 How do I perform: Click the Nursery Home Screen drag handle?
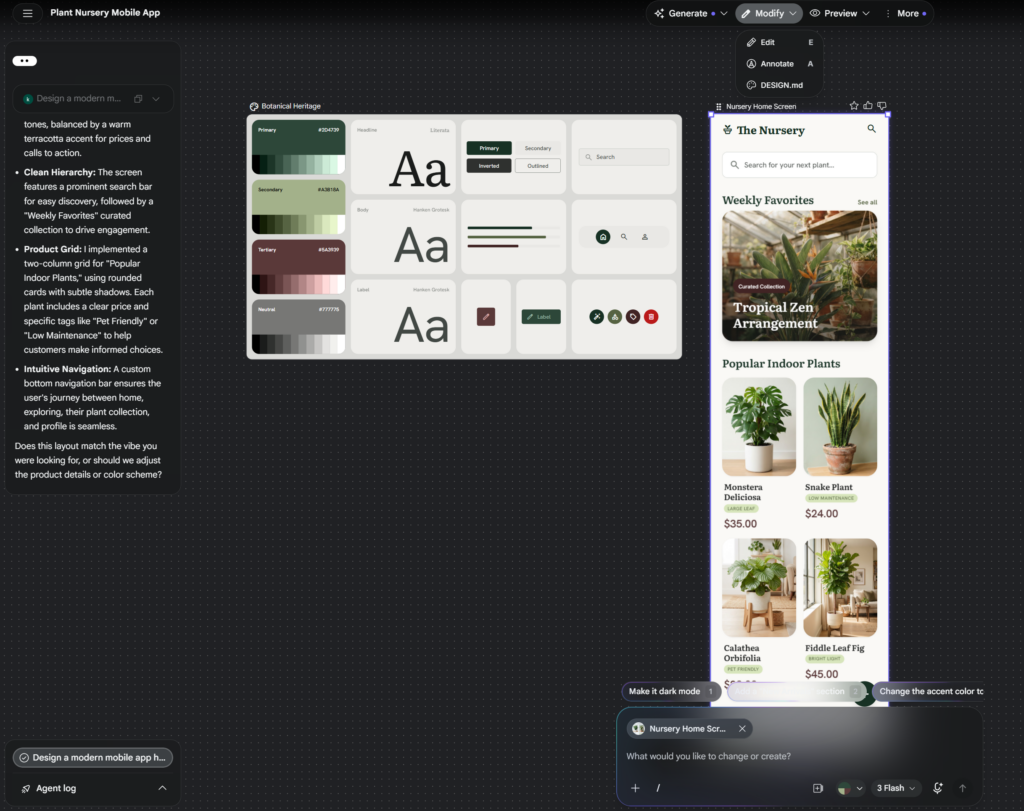coord(718,106)
